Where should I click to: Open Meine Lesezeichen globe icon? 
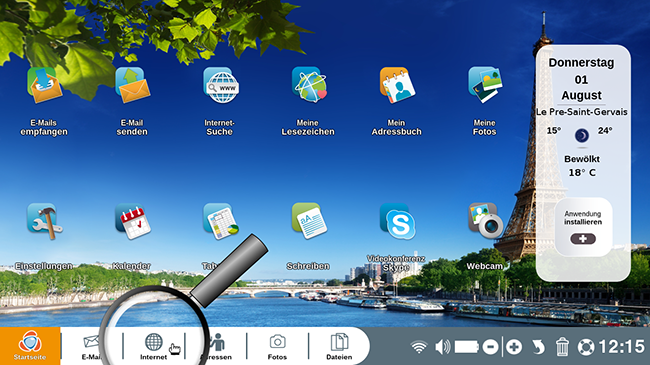(309, 85)
